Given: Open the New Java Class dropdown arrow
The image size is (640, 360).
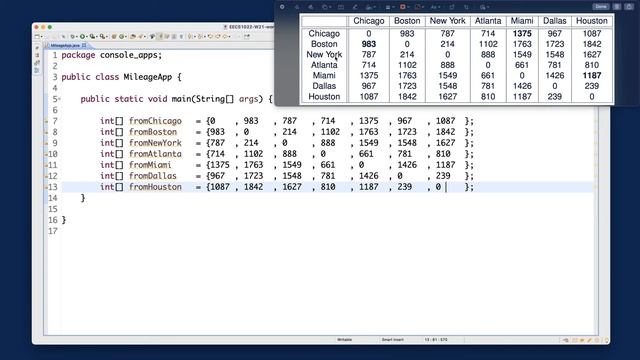Looking at the screenshot, I should (126, 37).
